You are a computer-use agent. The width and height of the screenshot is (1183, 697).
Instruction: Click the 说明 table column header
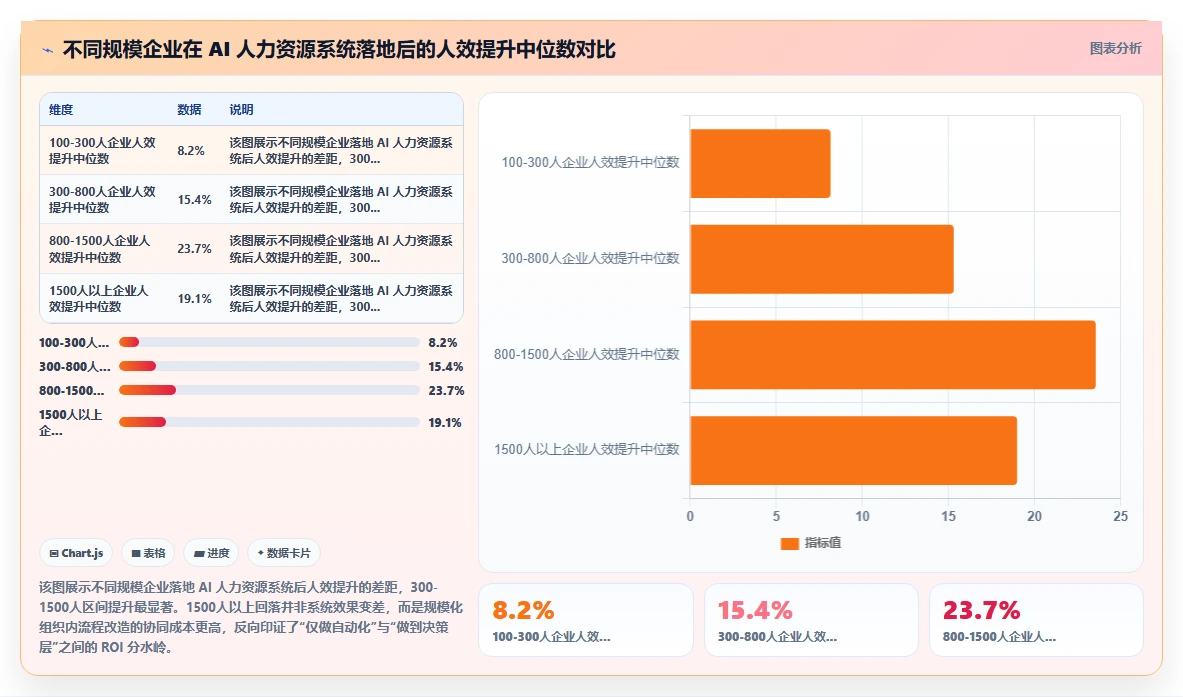click(241, 109)
